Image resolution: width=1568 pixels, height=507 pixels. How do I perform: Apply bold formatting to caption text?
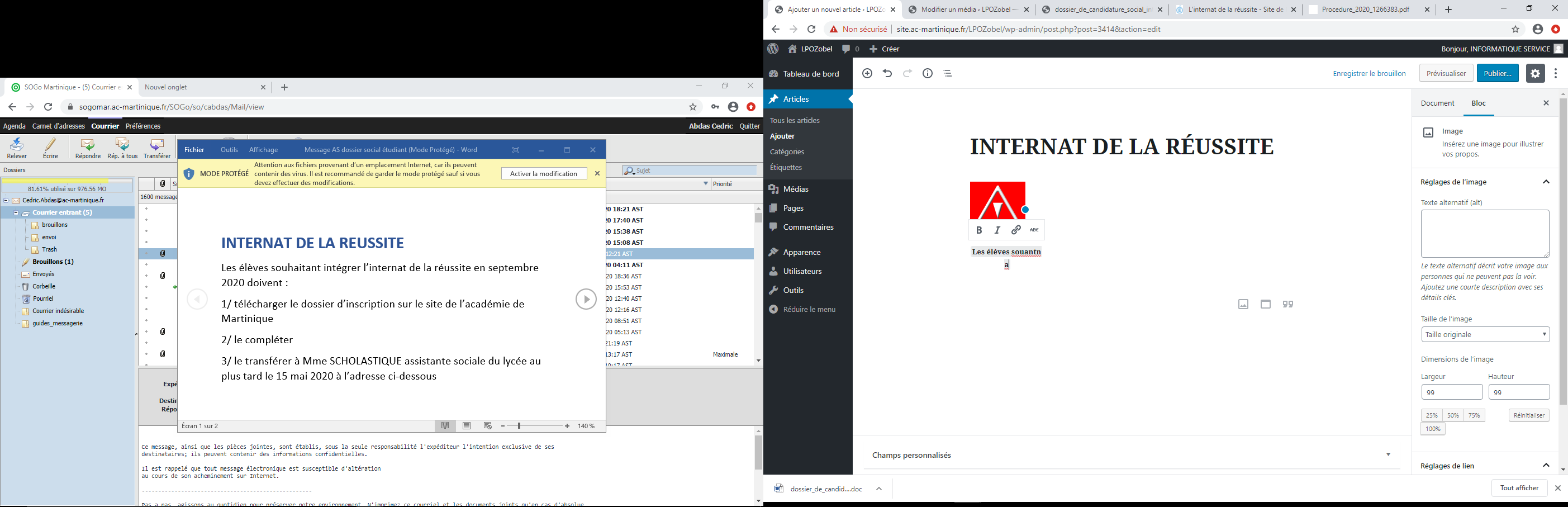[979, 230]
